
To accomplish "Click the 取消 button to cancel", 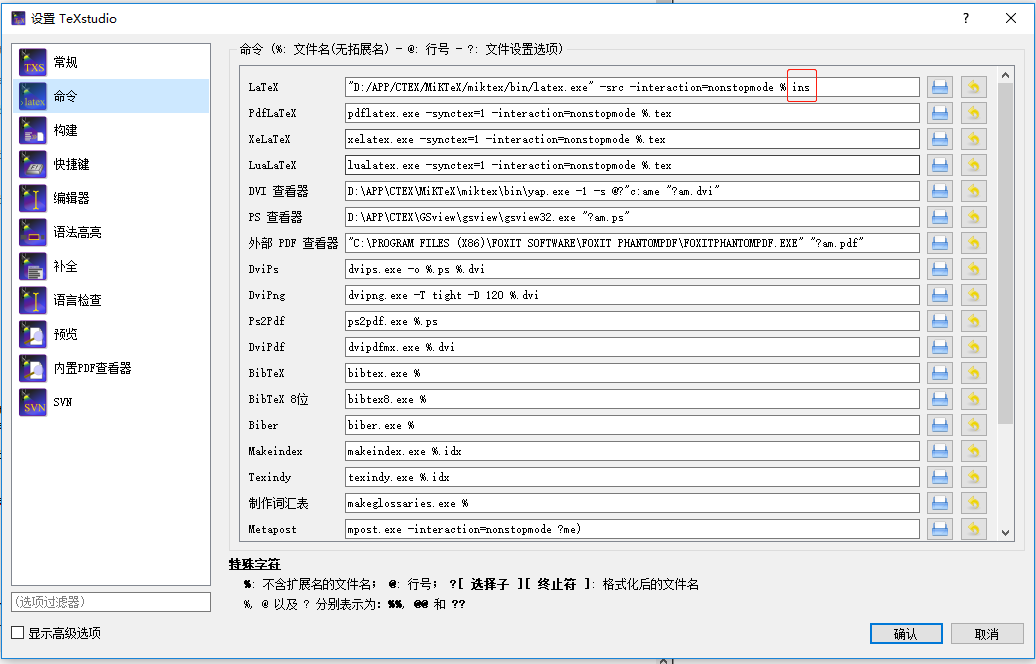I will tap(987, 633).
